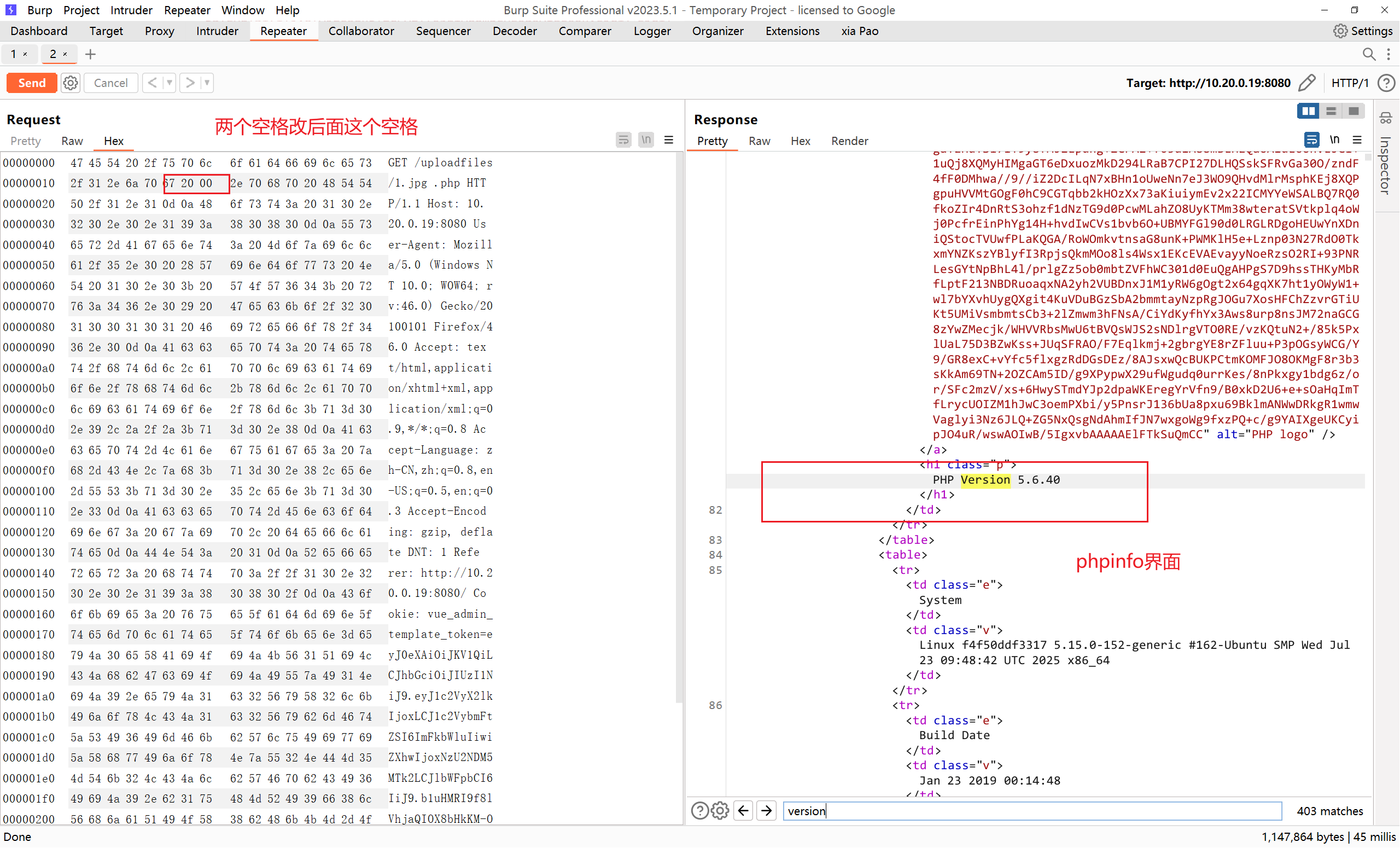Expand history forward dropdown arrow
The height and width of the screenshot is (848, 1400).
207,83
